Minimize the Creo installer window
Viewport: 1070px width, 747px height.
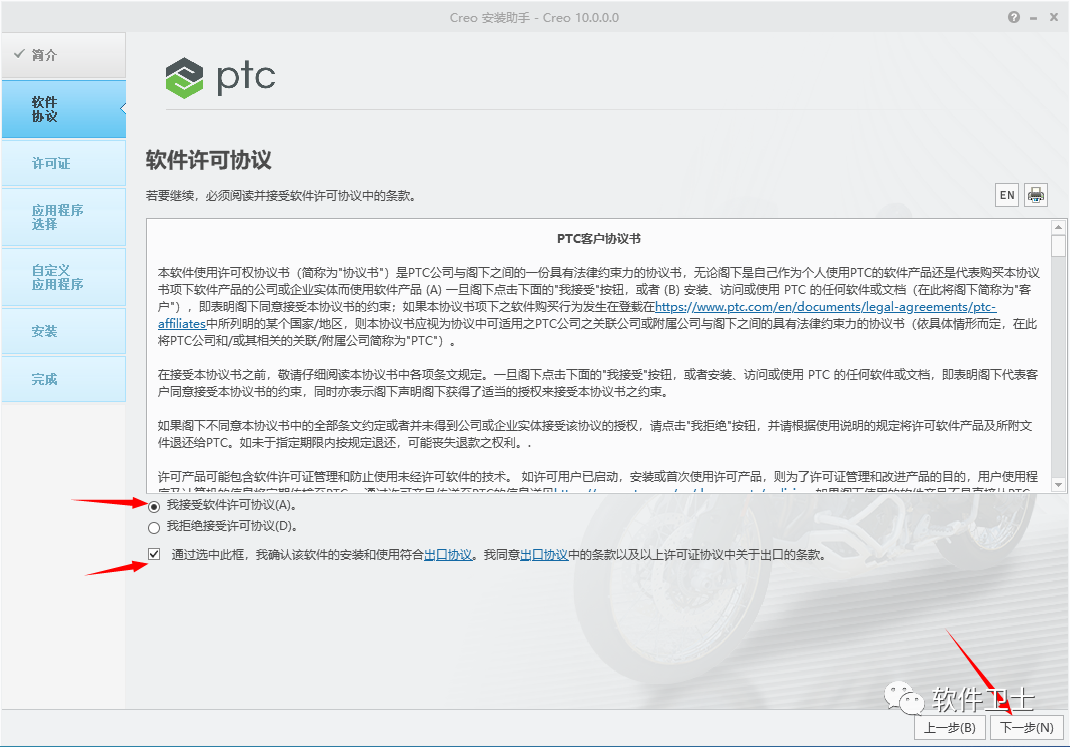click(1034, 18)
